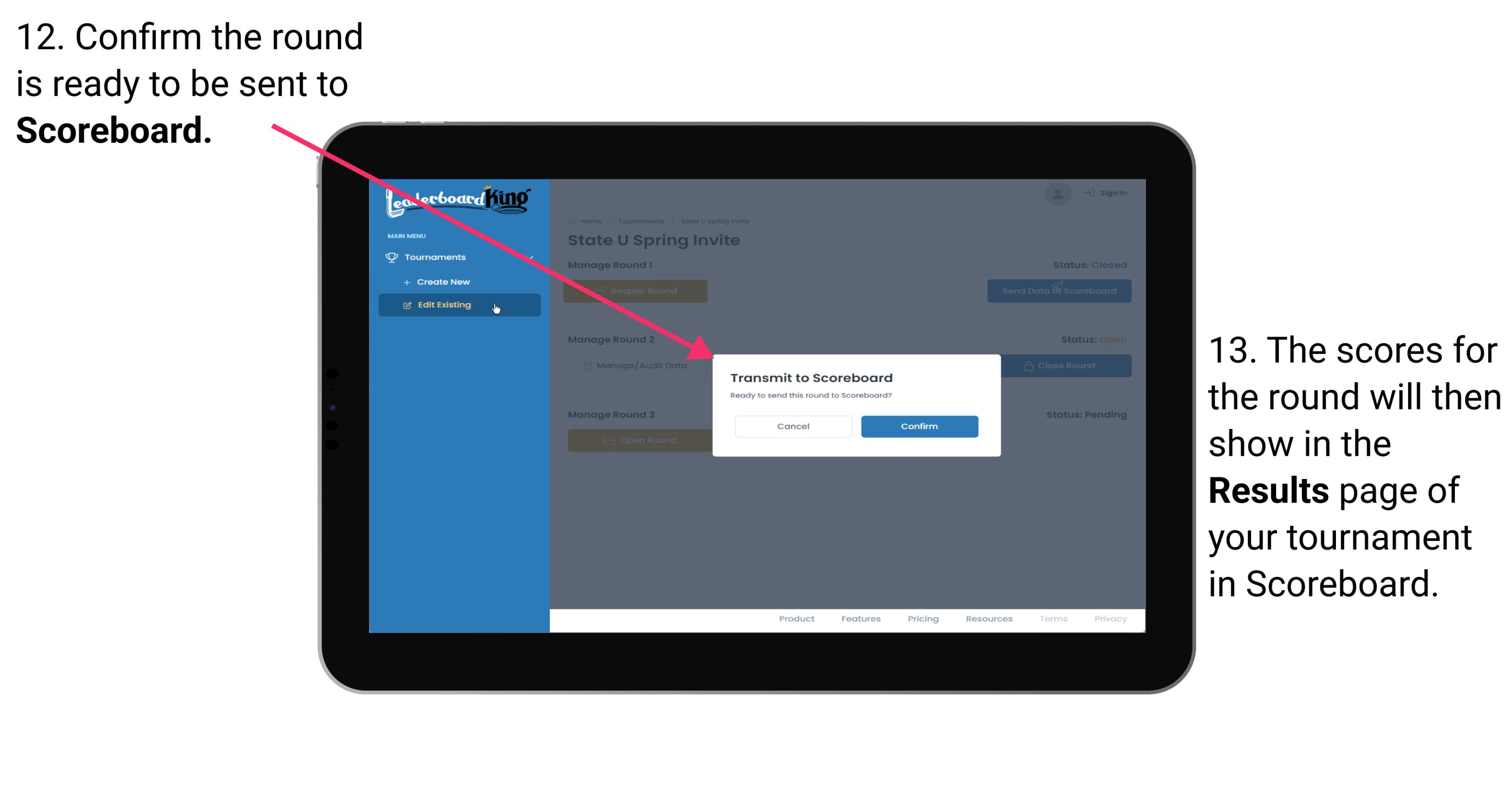The image size is (1509, 812).
Task: Click Confirm to transmit to Scoreboard
Action: pos(917,425)
